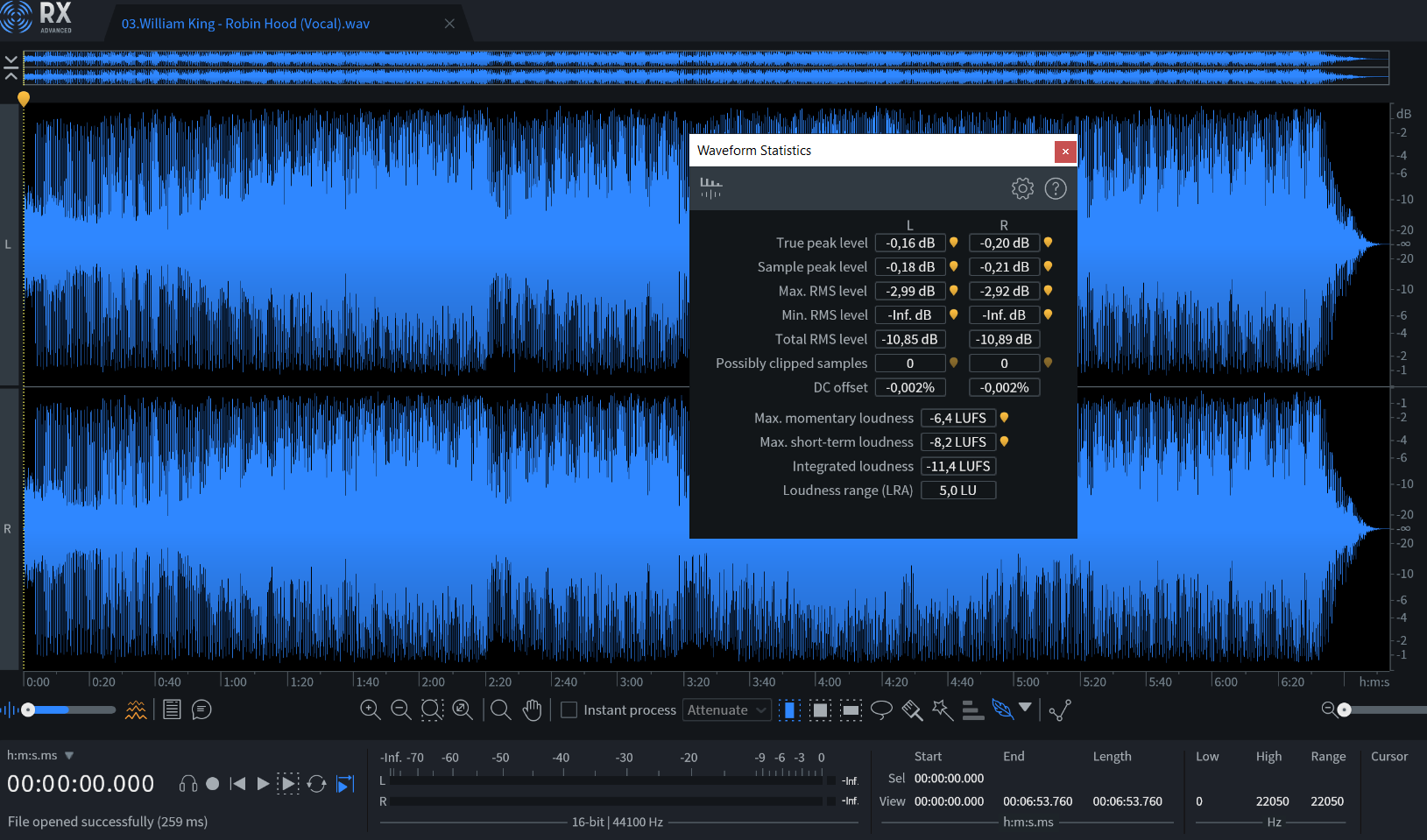The height and width of the screenshot is (840, 1427).
Task: Adjust the waveform/spectrogram opacity slider
Action: (x=30, y=709)
